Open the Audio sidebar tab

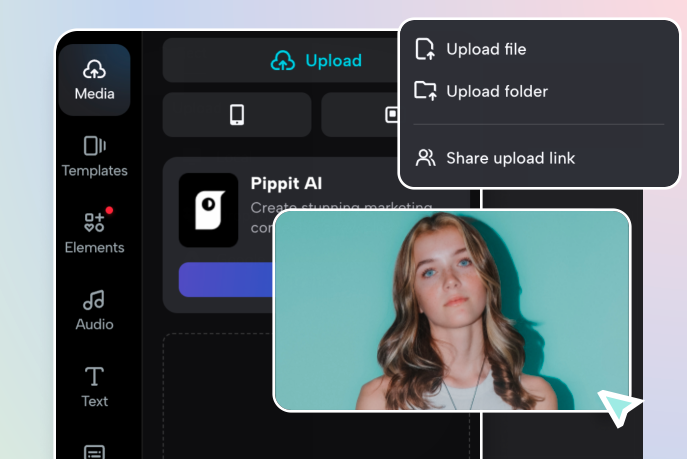point(94,310)
